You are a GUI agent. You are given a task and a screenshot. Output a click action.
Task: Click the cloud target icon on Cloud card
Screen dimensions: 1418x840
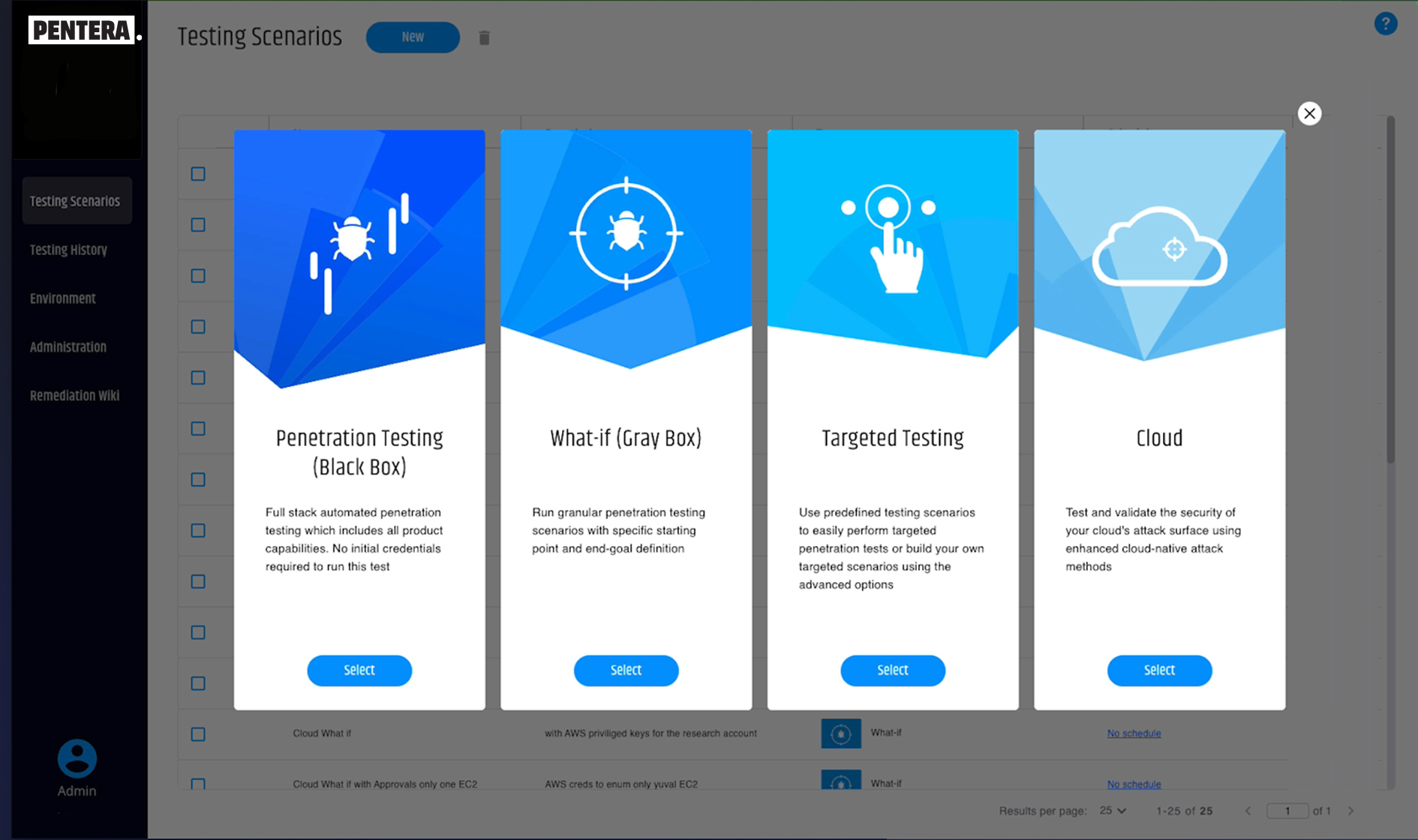pos(1159,248)
